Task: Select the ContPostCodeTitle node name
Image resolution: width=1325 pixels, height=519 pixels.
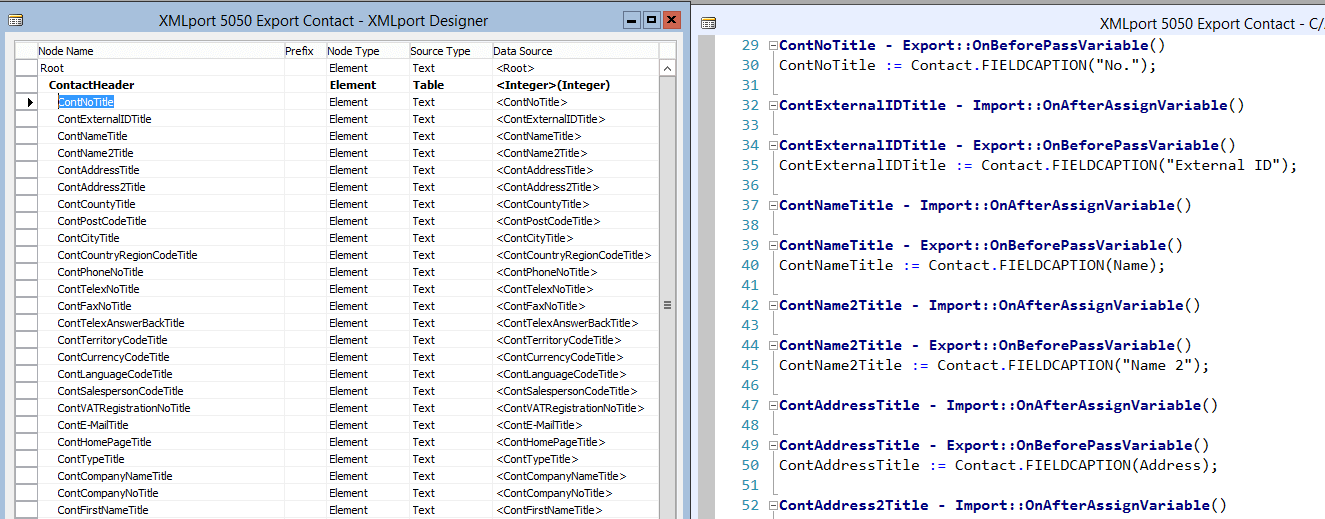Action: [x=101, y=221]
